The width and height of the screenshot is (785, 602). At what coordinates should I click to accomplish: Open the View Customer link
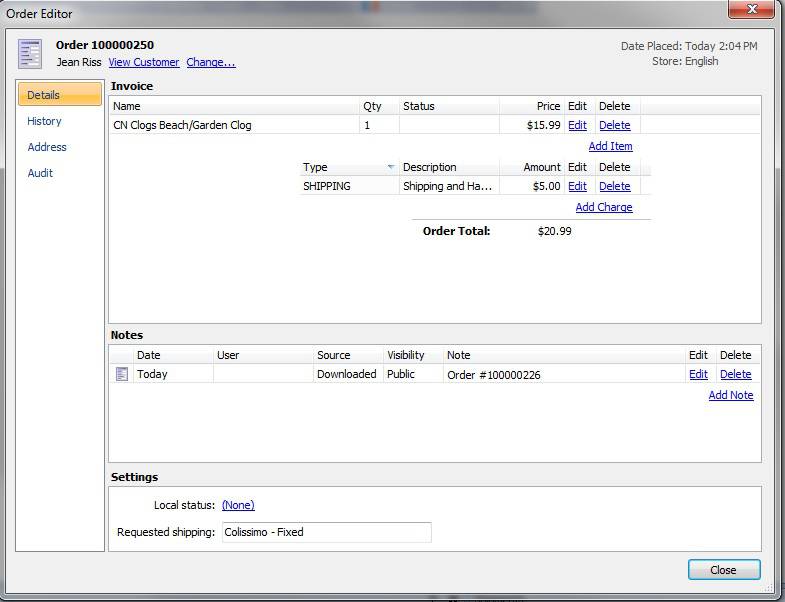(x=144, y=62)
